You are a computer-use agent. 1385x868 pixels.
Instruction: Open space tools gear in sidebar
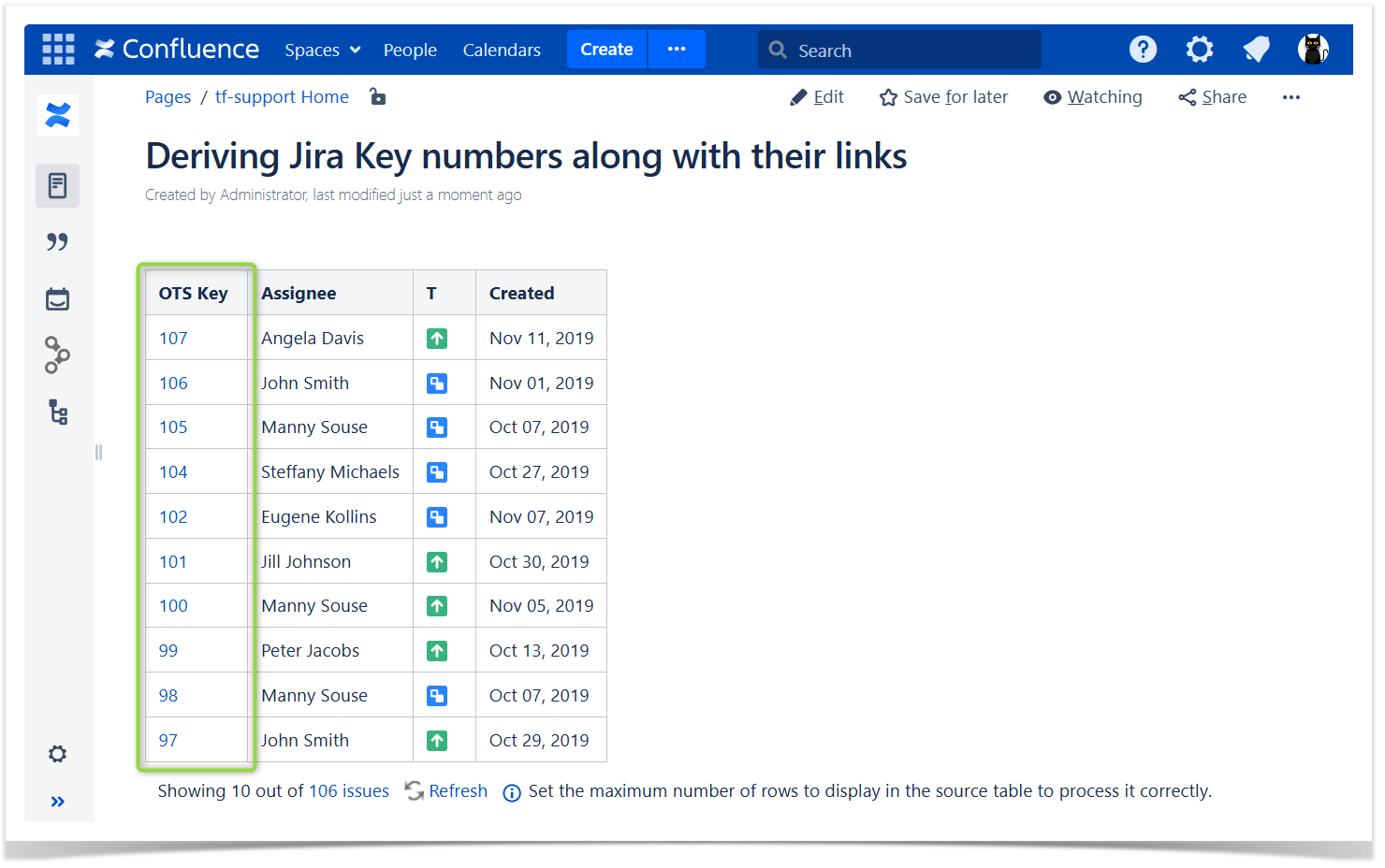(x=58, y=754)
